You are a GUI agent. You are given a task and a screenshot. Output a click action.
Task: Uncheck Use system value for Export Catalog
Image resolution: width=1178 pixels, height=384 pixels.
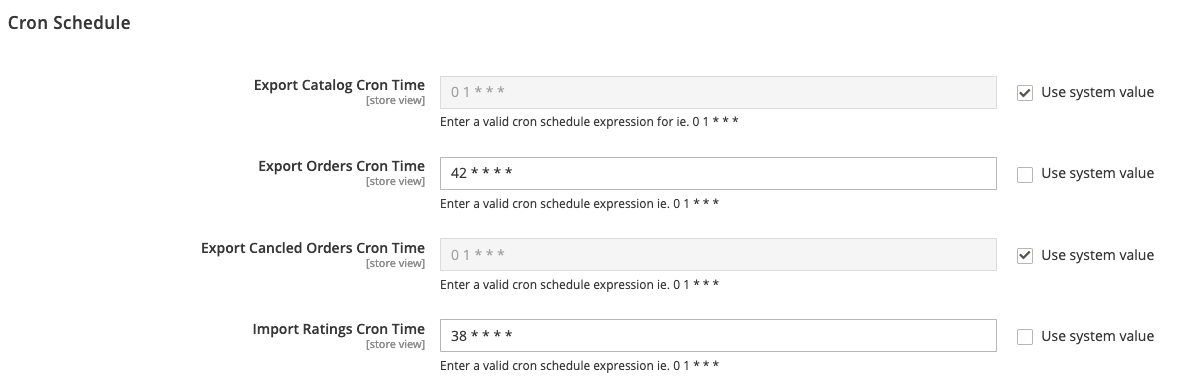1025,92
